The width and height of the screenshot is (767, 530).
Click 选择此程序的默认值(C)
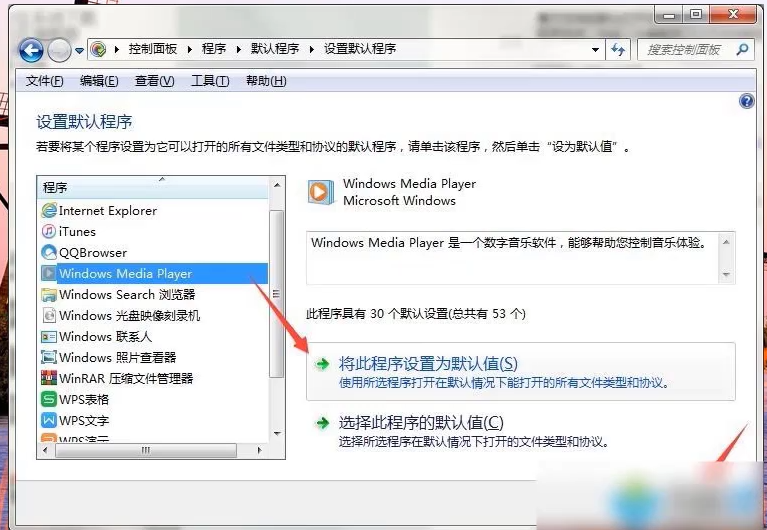[421, 423]
